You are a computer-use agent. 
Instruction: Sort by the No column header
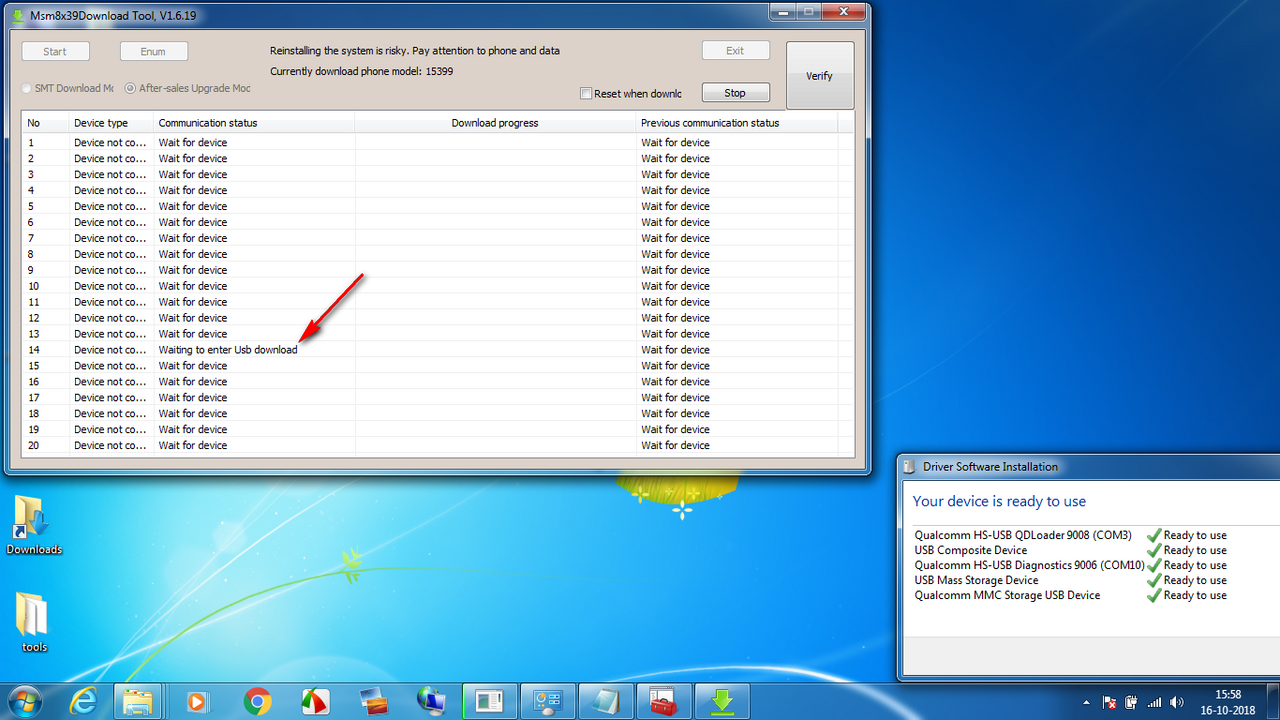45,123
